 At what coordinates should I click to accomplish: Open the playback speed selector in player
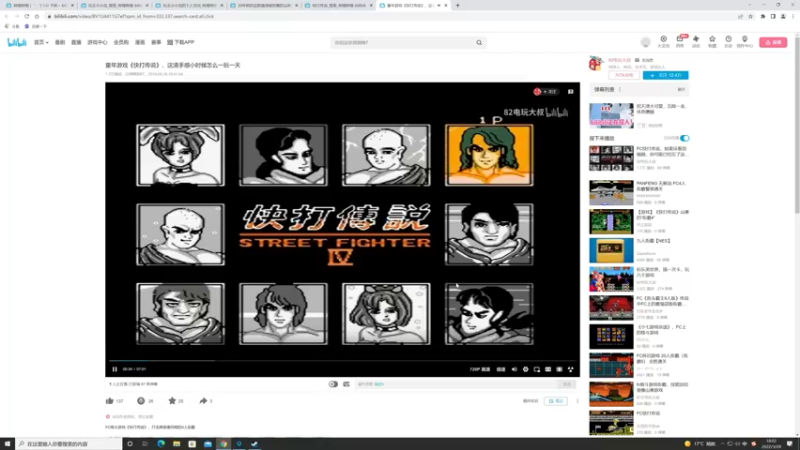tap(501, 369)
